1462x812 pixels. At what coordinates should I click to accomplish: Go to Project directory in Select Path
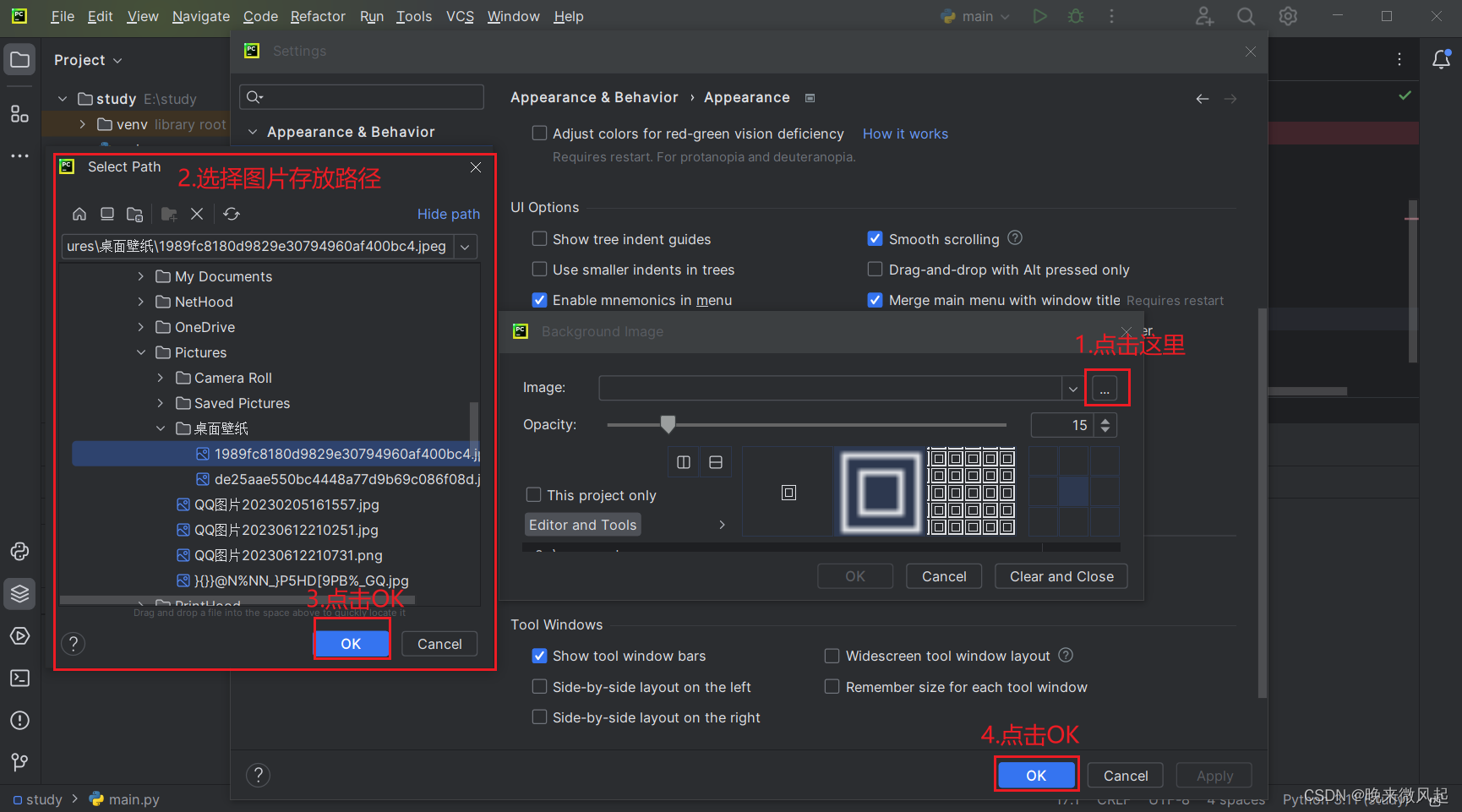[134, 214]
